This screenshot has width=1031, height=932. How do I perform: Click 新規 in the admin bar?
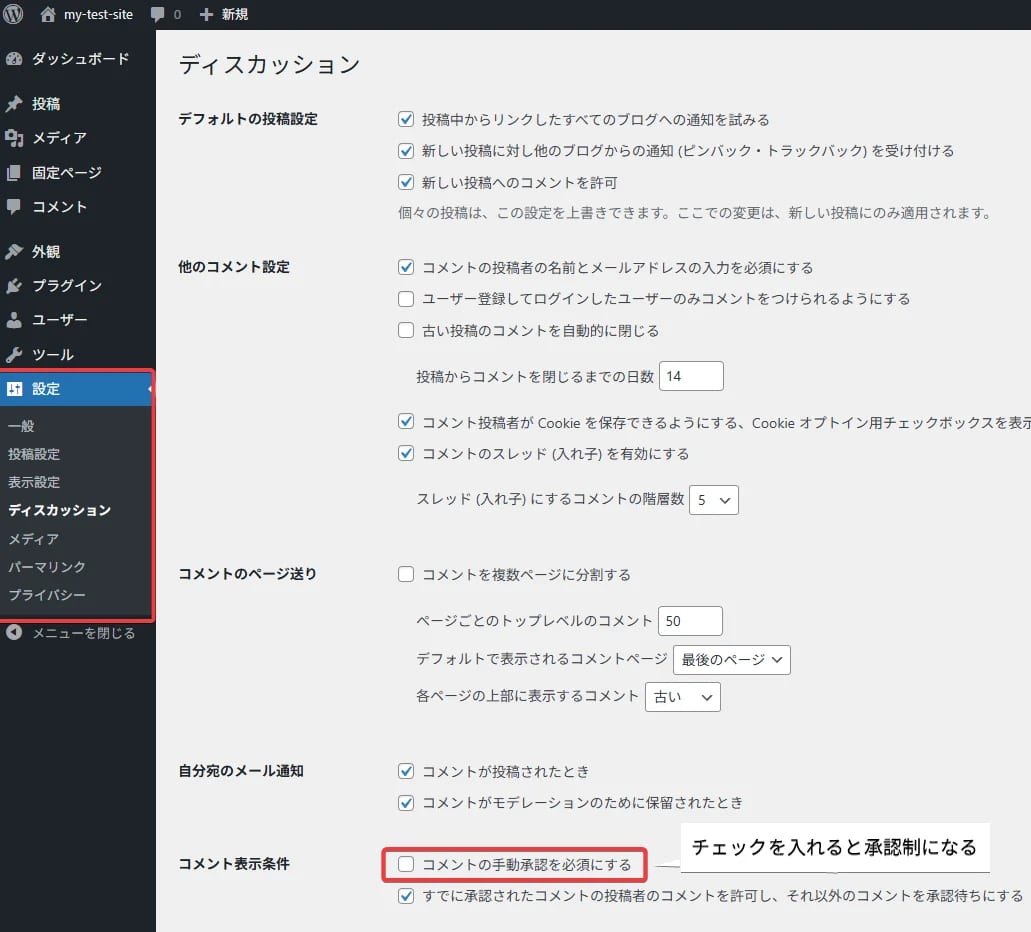(225, 14)
